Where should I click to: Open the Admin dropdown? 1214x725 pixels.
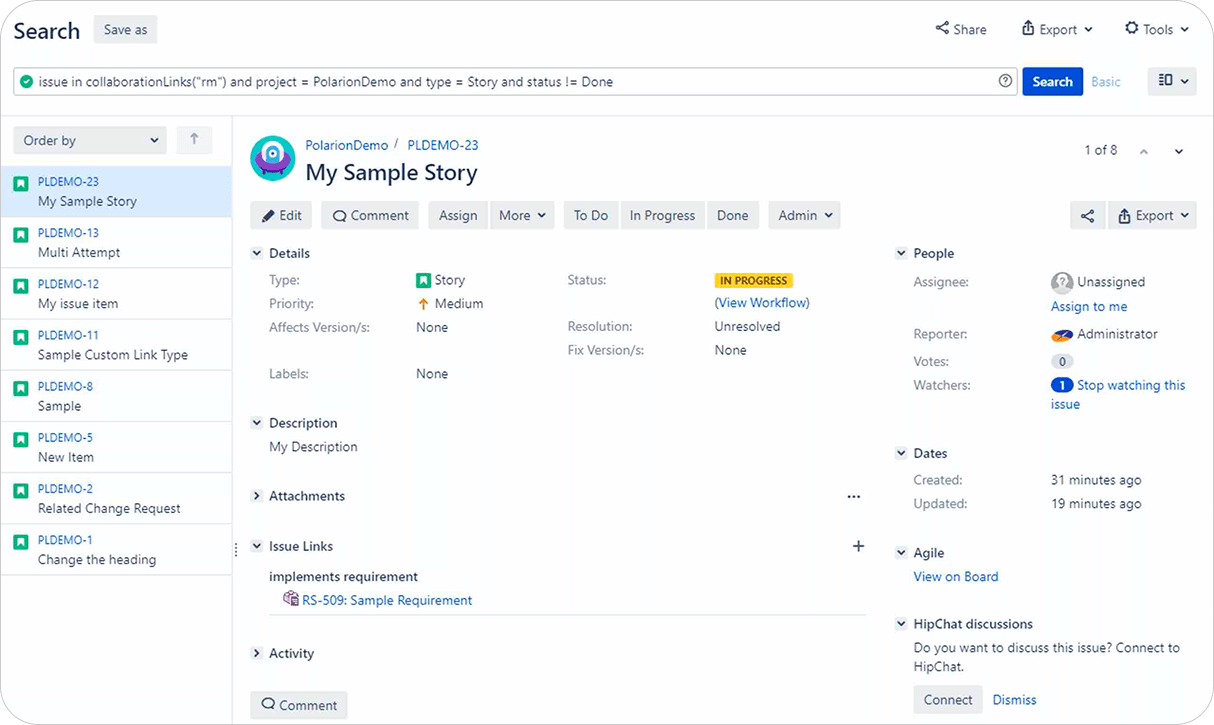coord(804,216)
